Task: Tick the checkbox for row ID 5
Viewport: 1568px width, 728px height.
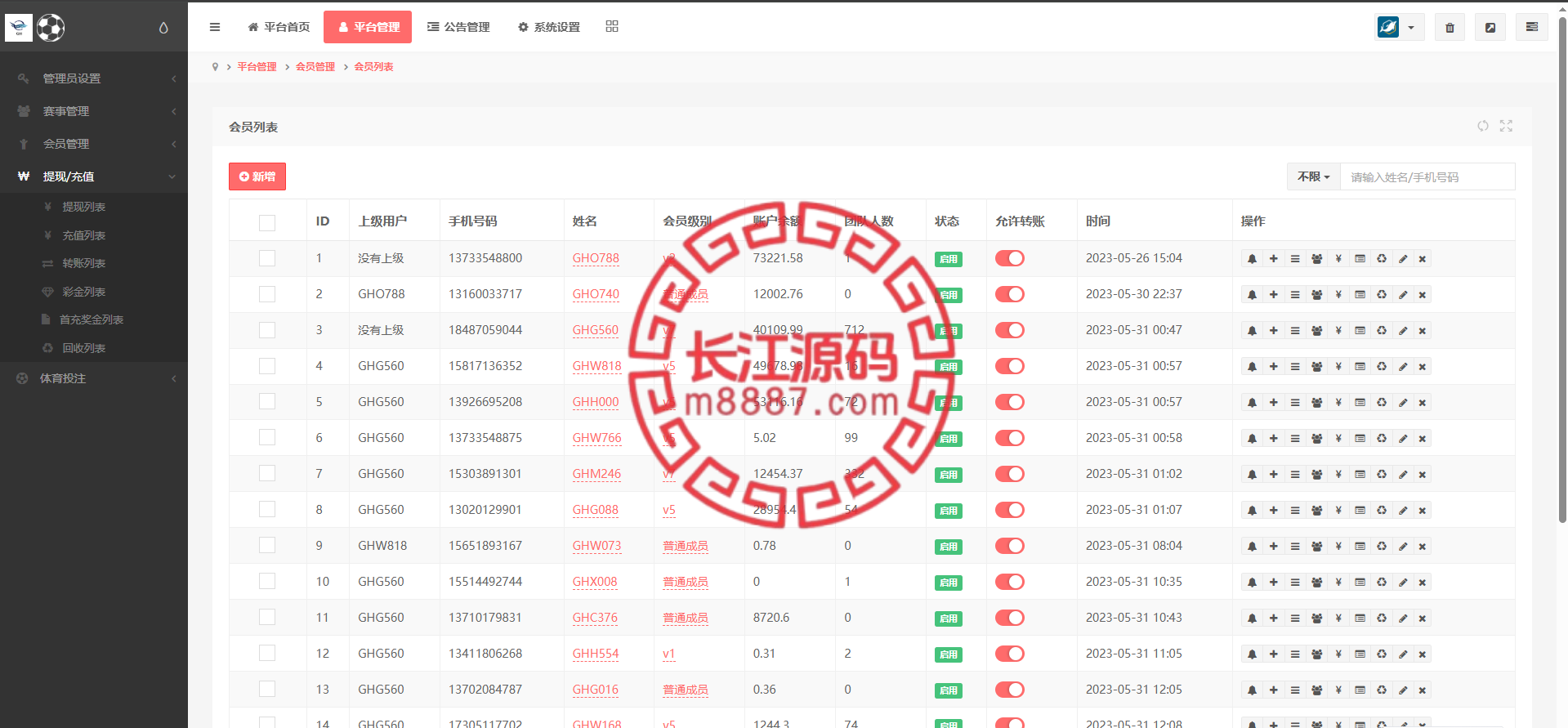Action: click(x=267, y=402)
